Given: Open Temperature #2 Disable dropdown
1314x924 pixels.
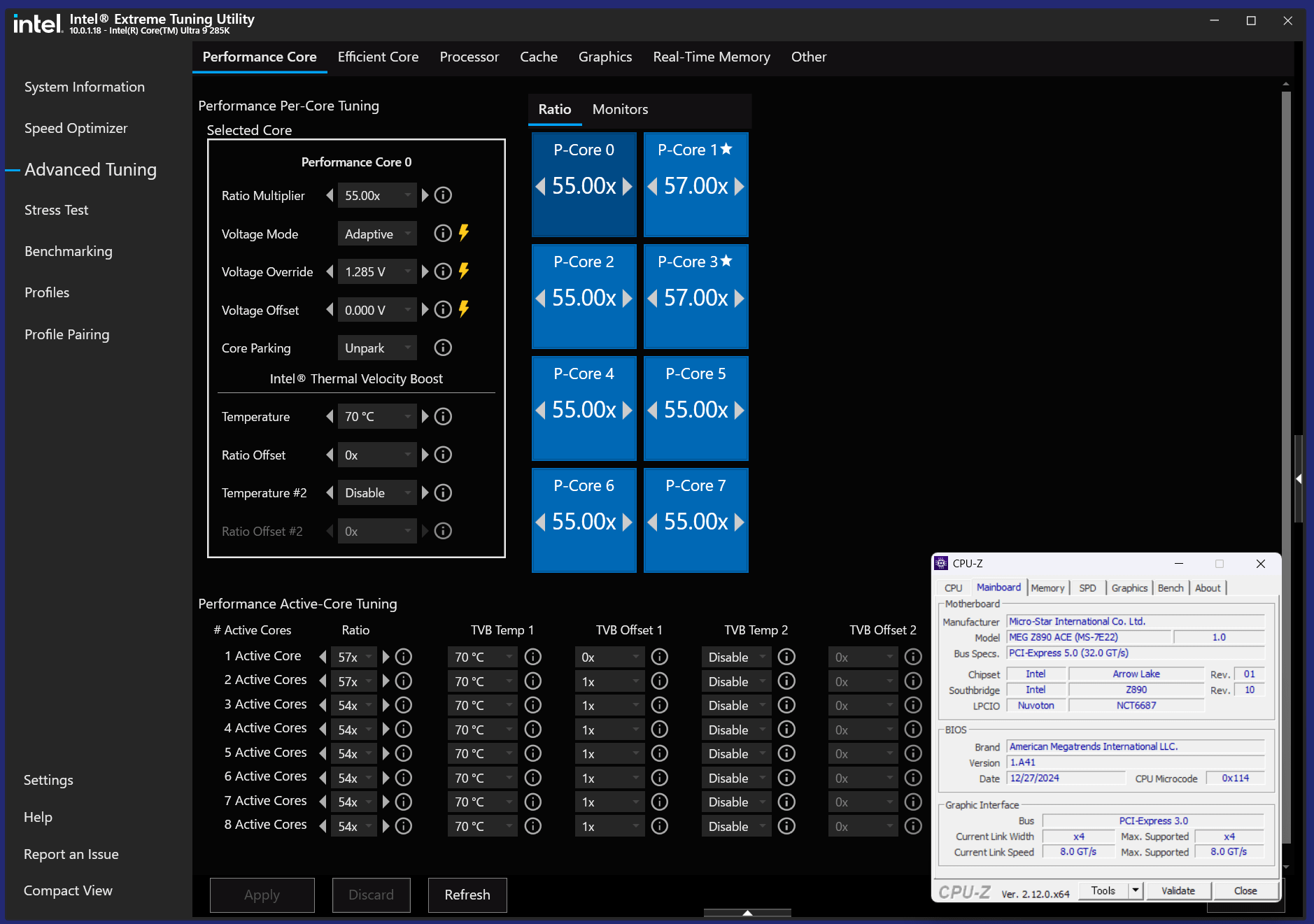Looking at the screenshot, I should click(377, 493).
